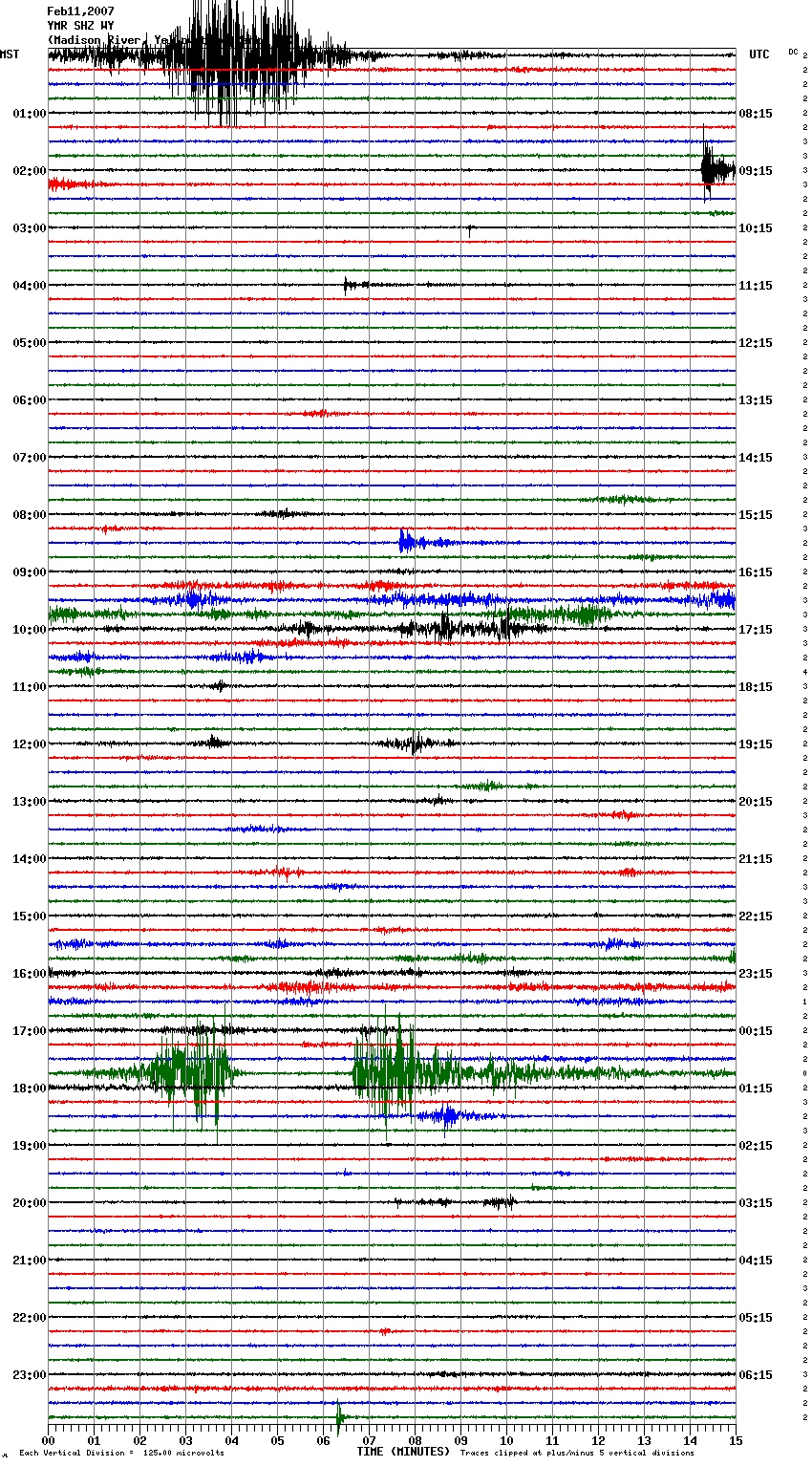Pick the 06:00 MST time label
Viewport: 812px width, 1466px height.
coord(30,400)
